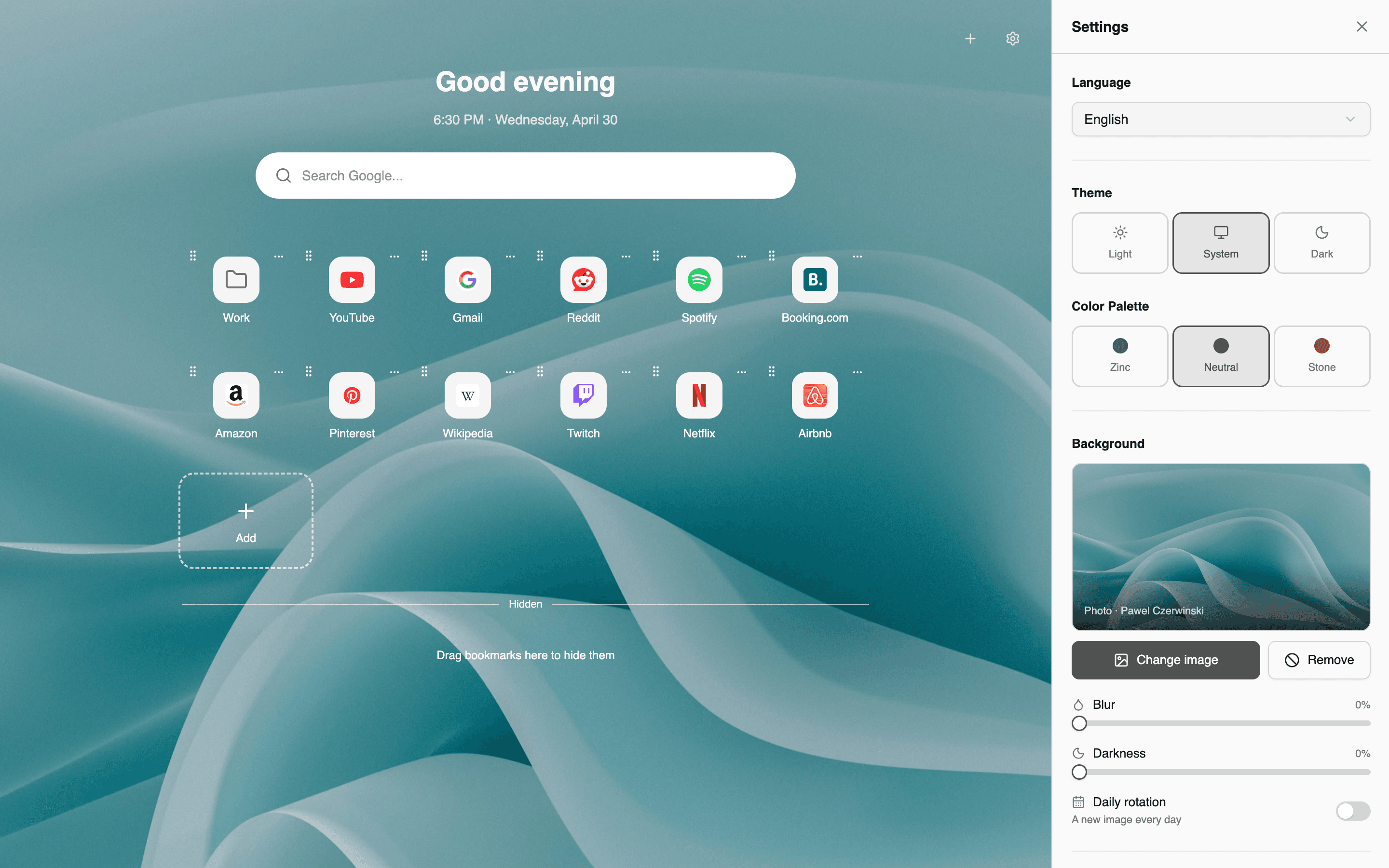Launch the Netflix bookmark
The width and height of the screenshot is (1389, 868).
pyautogui.click(x=699, y=395)
